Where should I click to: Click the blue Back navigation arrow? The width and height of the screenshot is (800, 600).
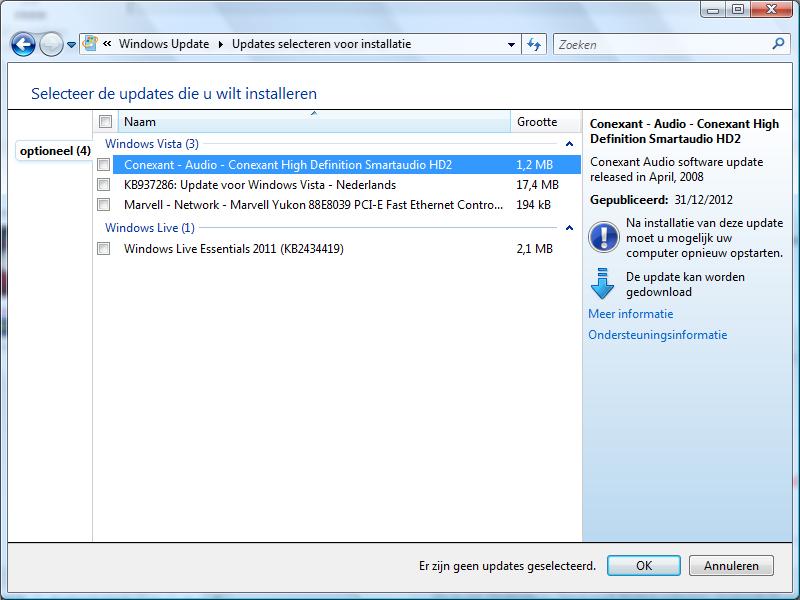click(x=23, y=44)
